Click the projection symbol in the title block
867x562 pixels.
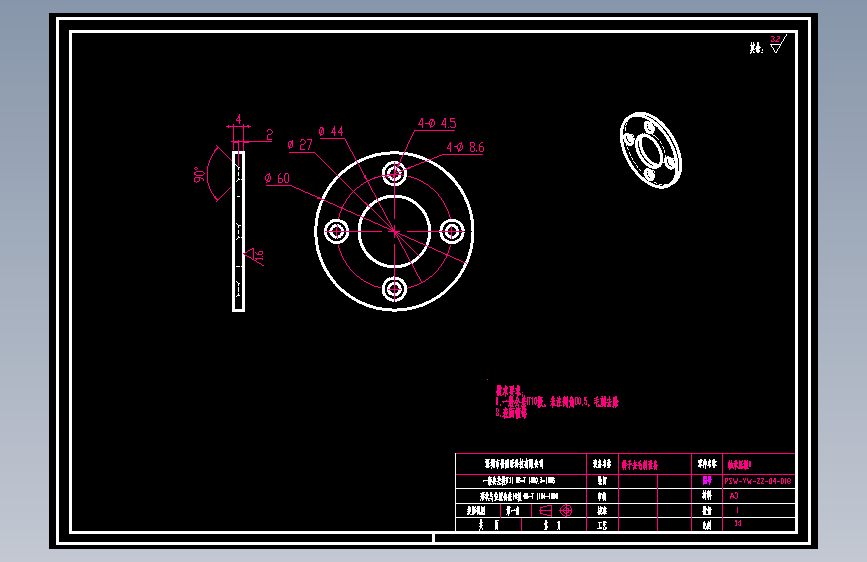[x=556, y=510]
